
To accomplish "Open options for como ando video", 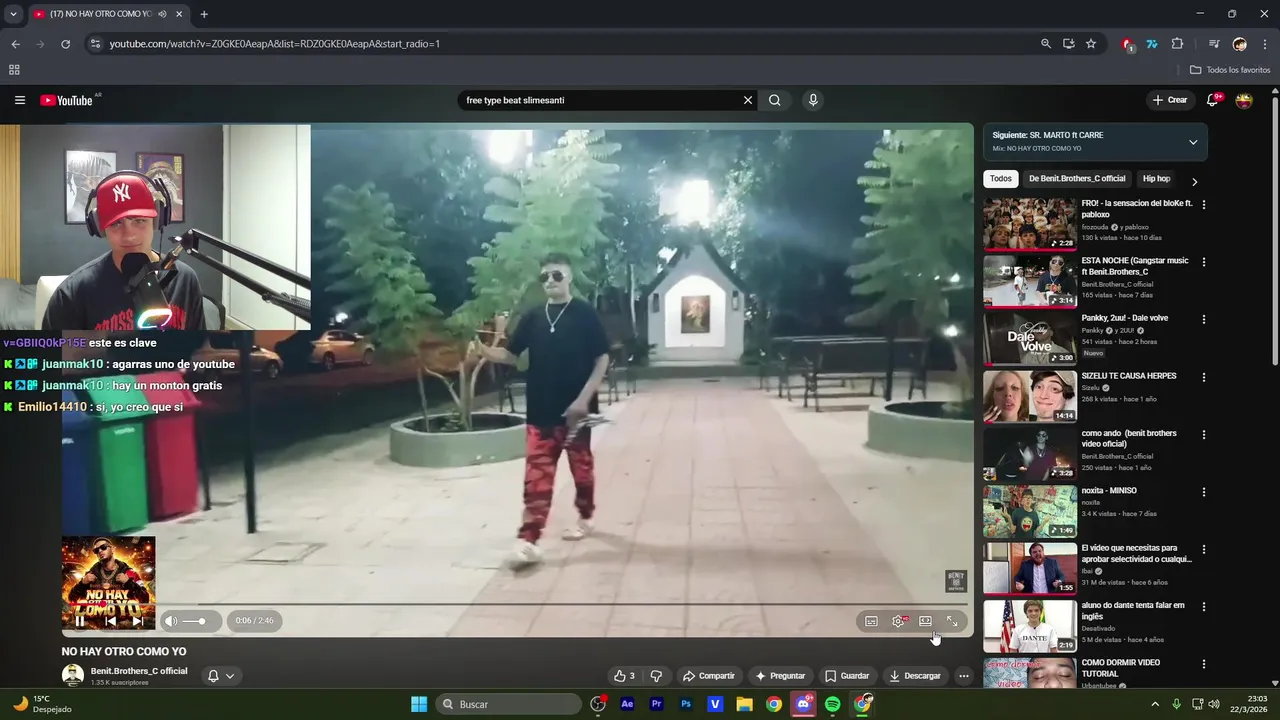I will [x=1203, y=435].
